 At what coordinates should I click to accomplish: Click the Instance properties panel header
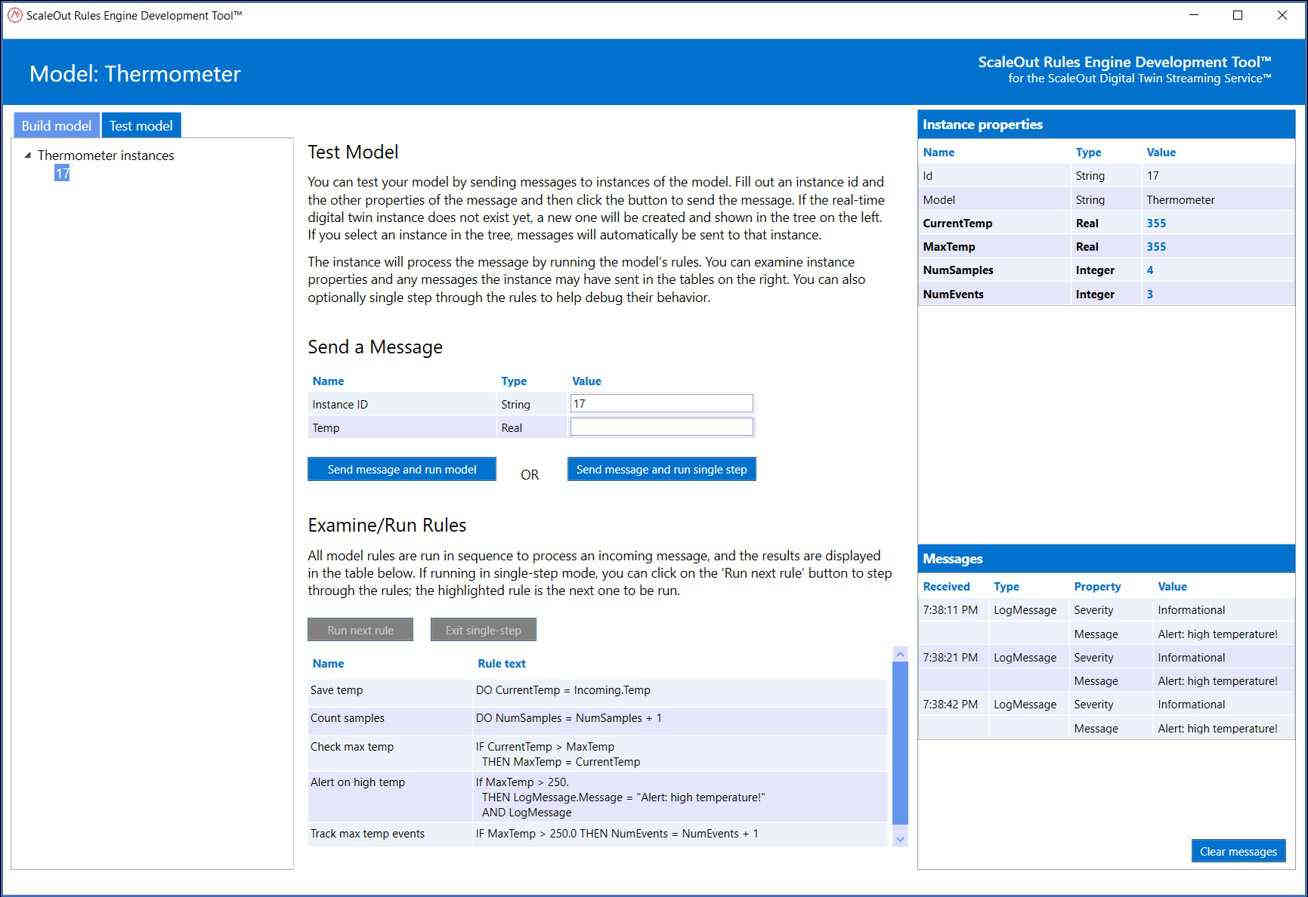[1106, 124]
